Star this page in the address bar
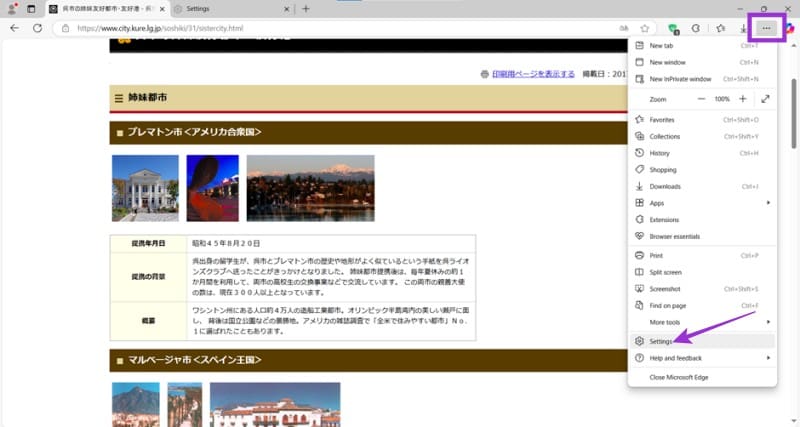The width and height of the screenshot is (800, 427). click(x=645, y=28)
